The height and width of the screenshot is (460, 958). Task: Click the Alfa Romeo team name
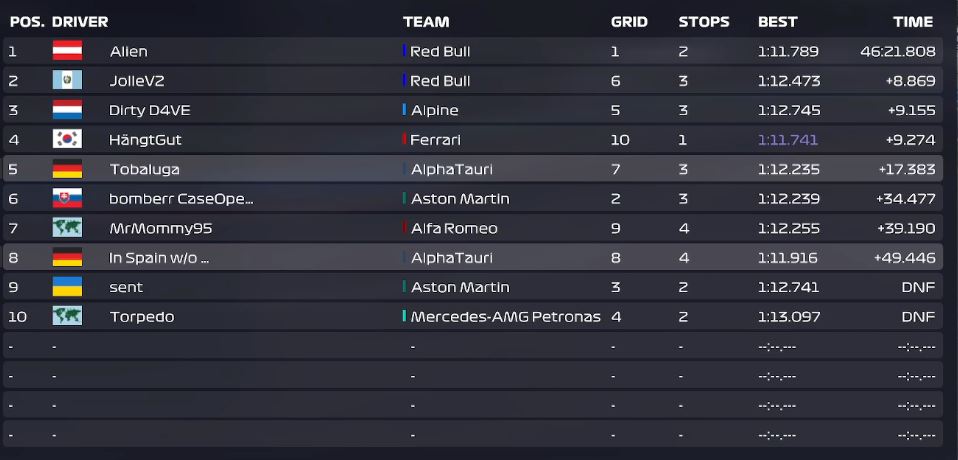click(x=454, y=228)
